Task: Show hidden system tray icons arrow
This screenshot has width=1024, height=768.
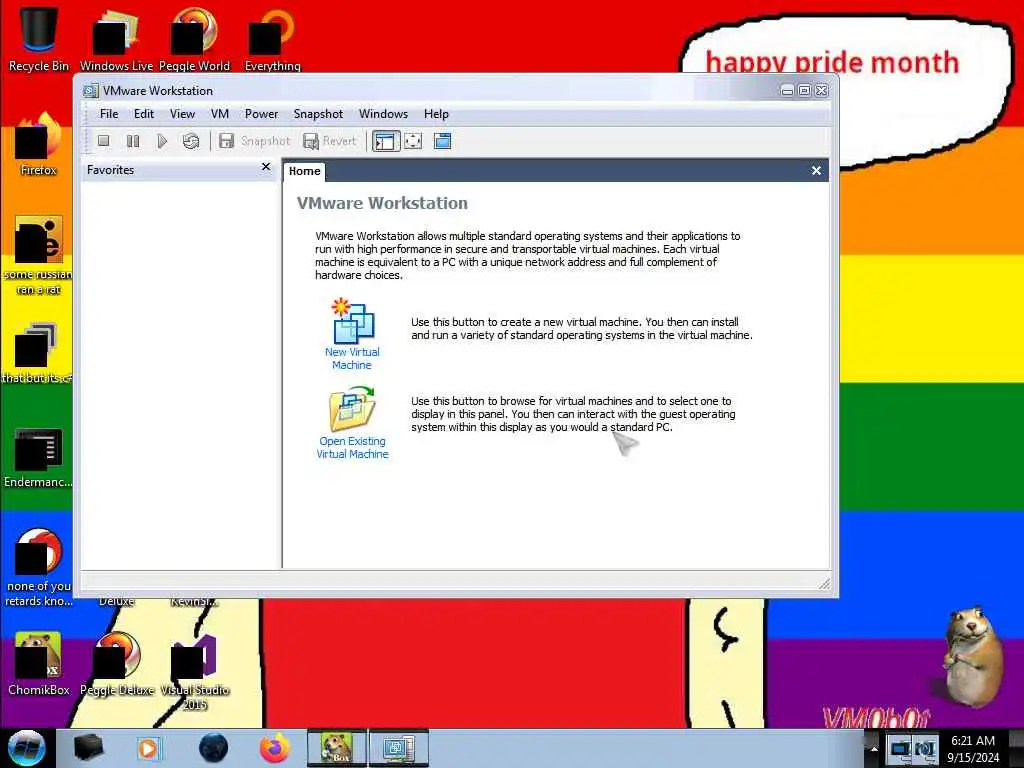Action: click(873, 749)
